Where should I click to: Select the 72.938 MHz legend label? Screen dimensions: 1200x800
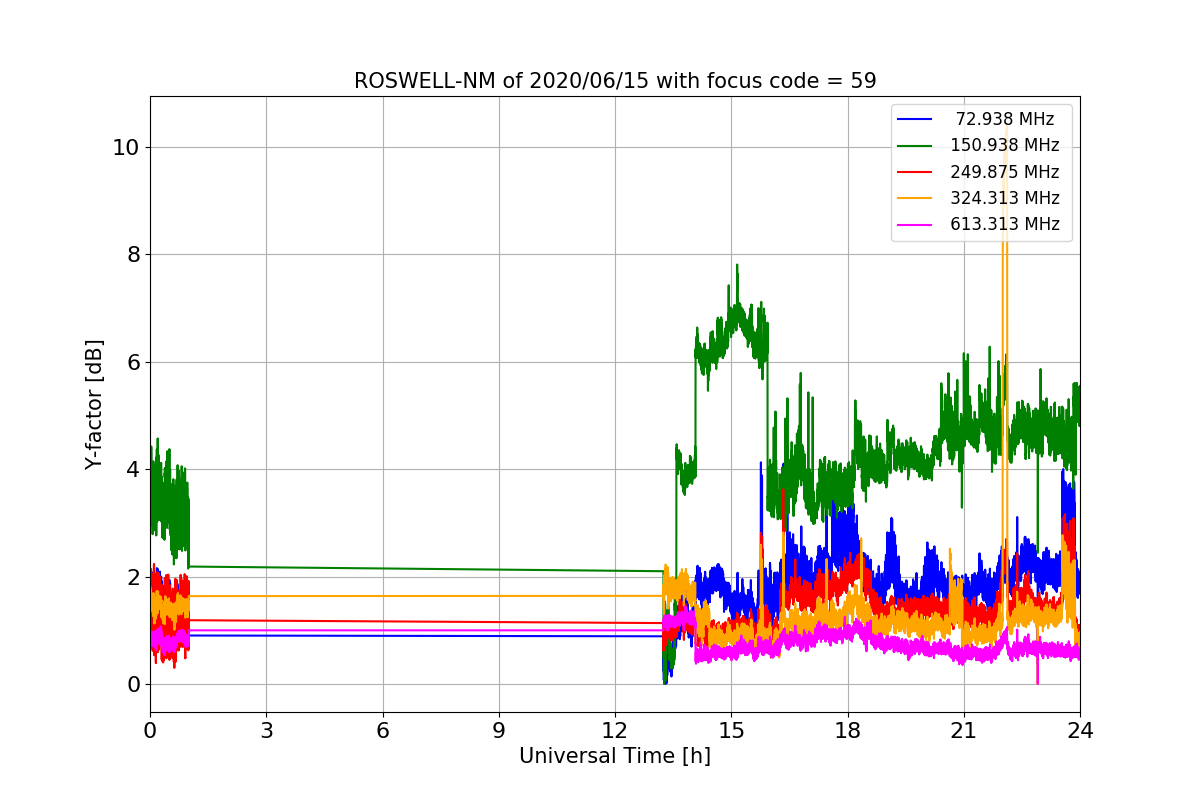tap(1005, 119)
